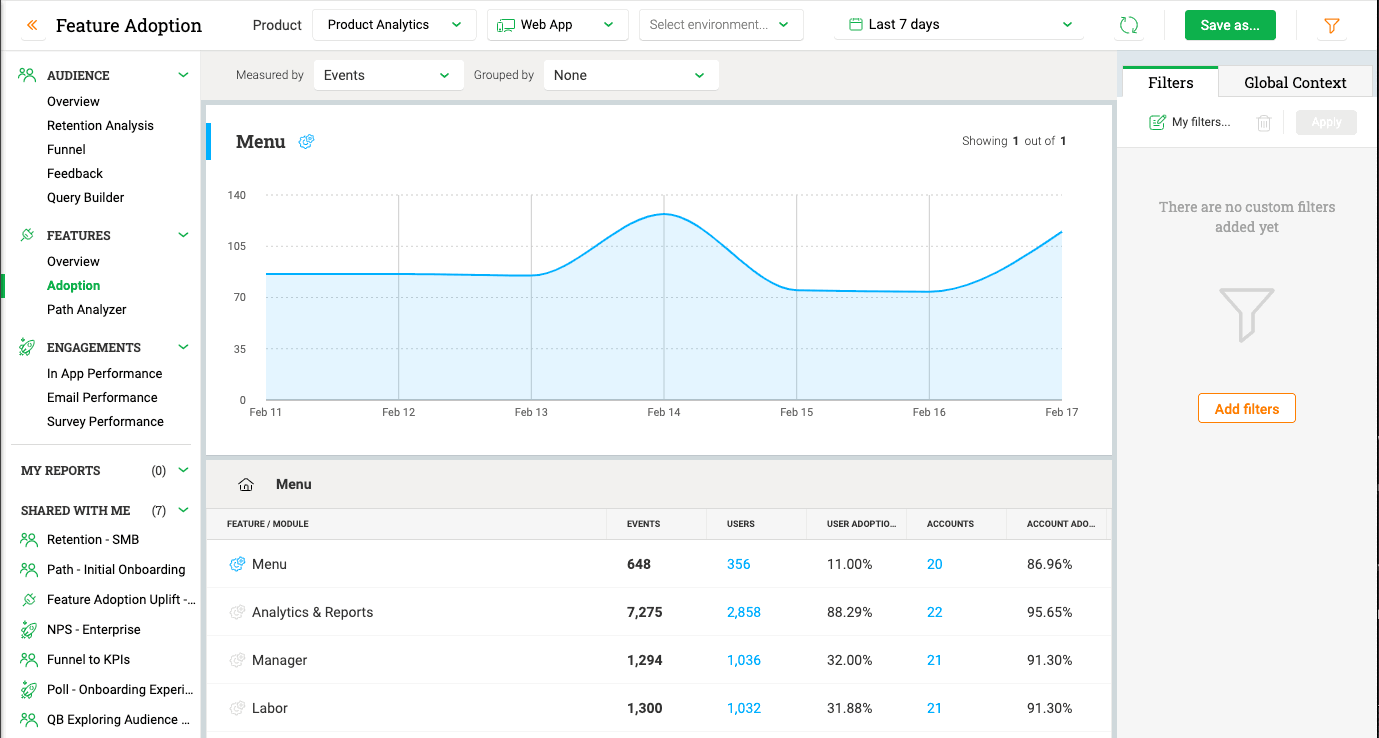Collapse the Engagements section chevron
1379x738 pixels.
183,347
